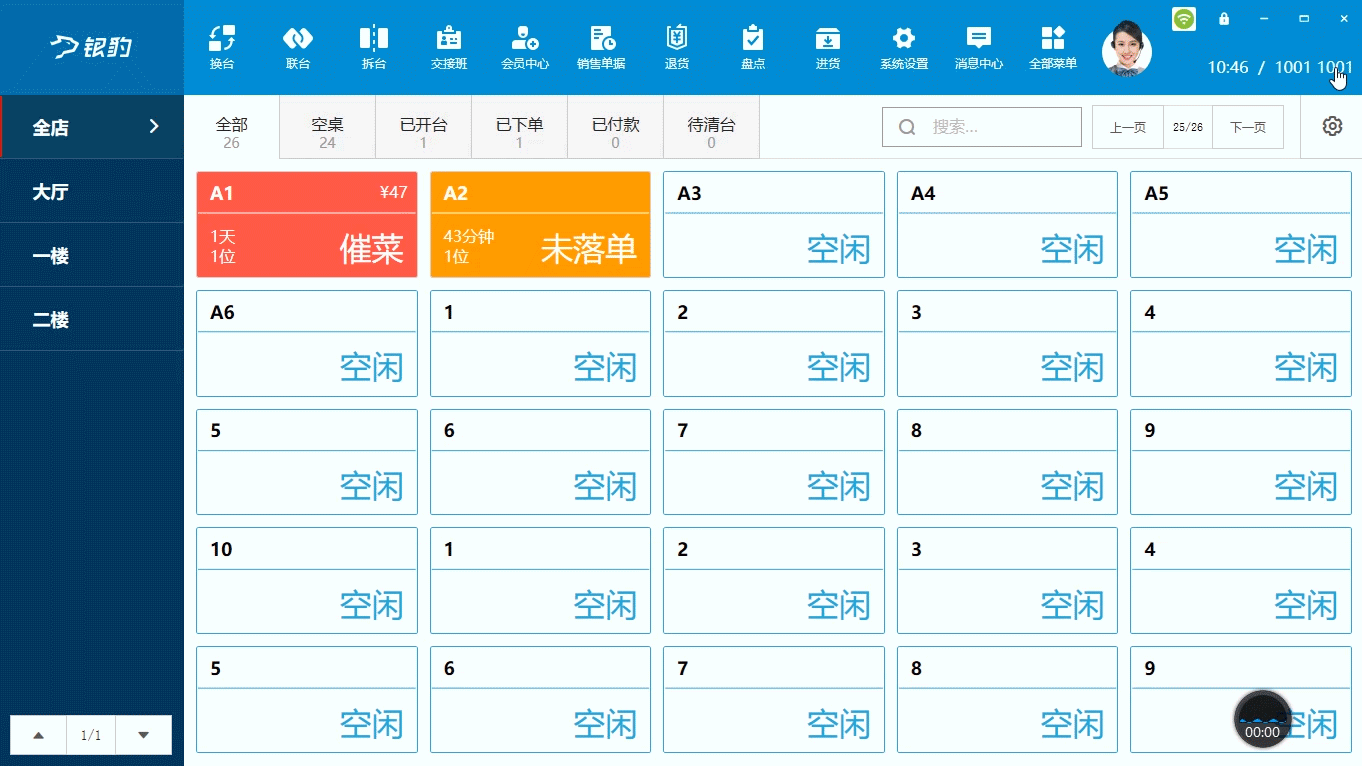
Task: Click the 10:46 / 1001 cashier info
Action: 1280,67
